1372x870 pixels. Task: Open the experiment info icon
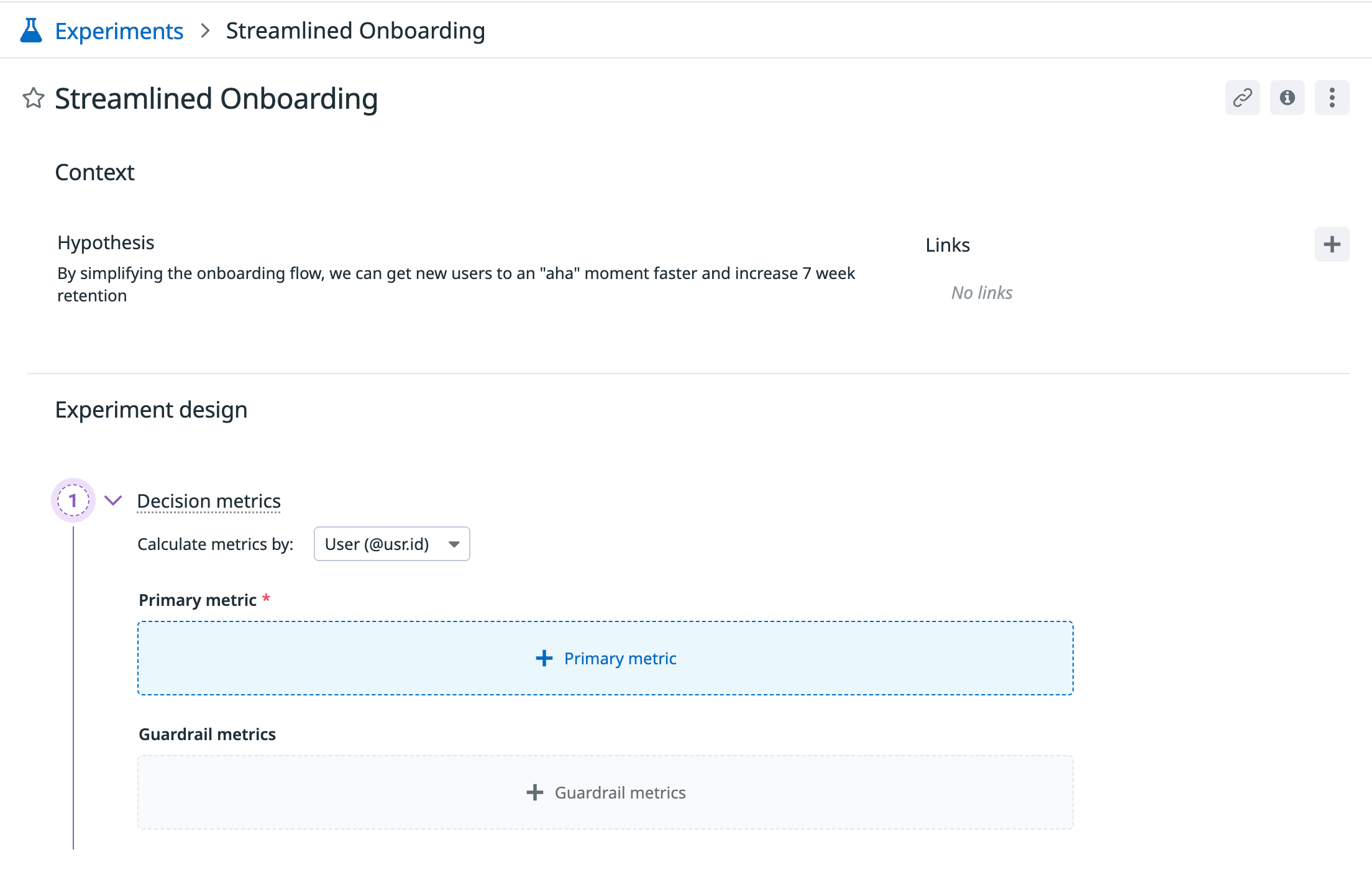point(1287,98)
